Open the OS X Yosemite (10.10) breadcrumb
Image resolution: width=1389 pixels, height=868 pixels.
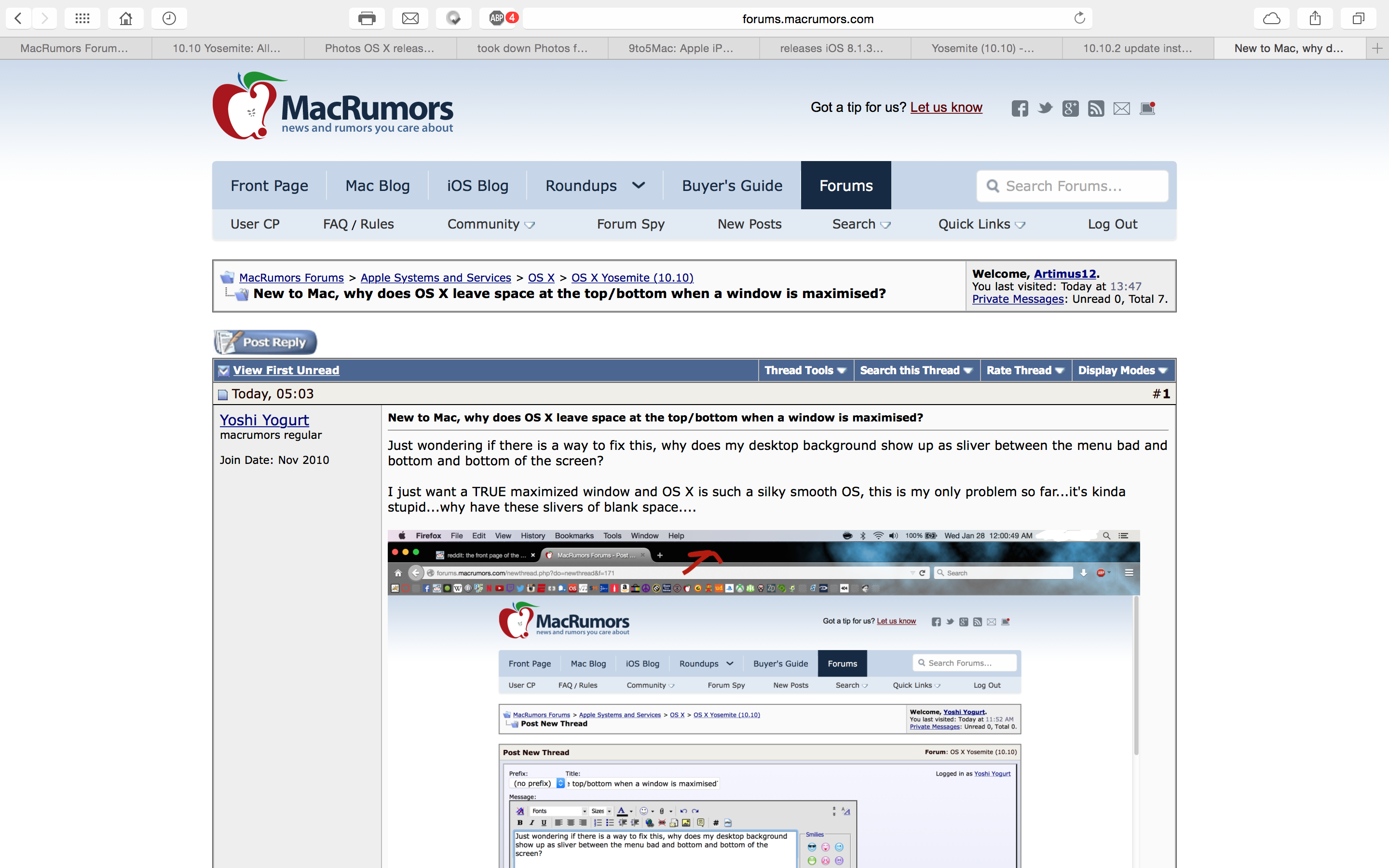point(632,278)
